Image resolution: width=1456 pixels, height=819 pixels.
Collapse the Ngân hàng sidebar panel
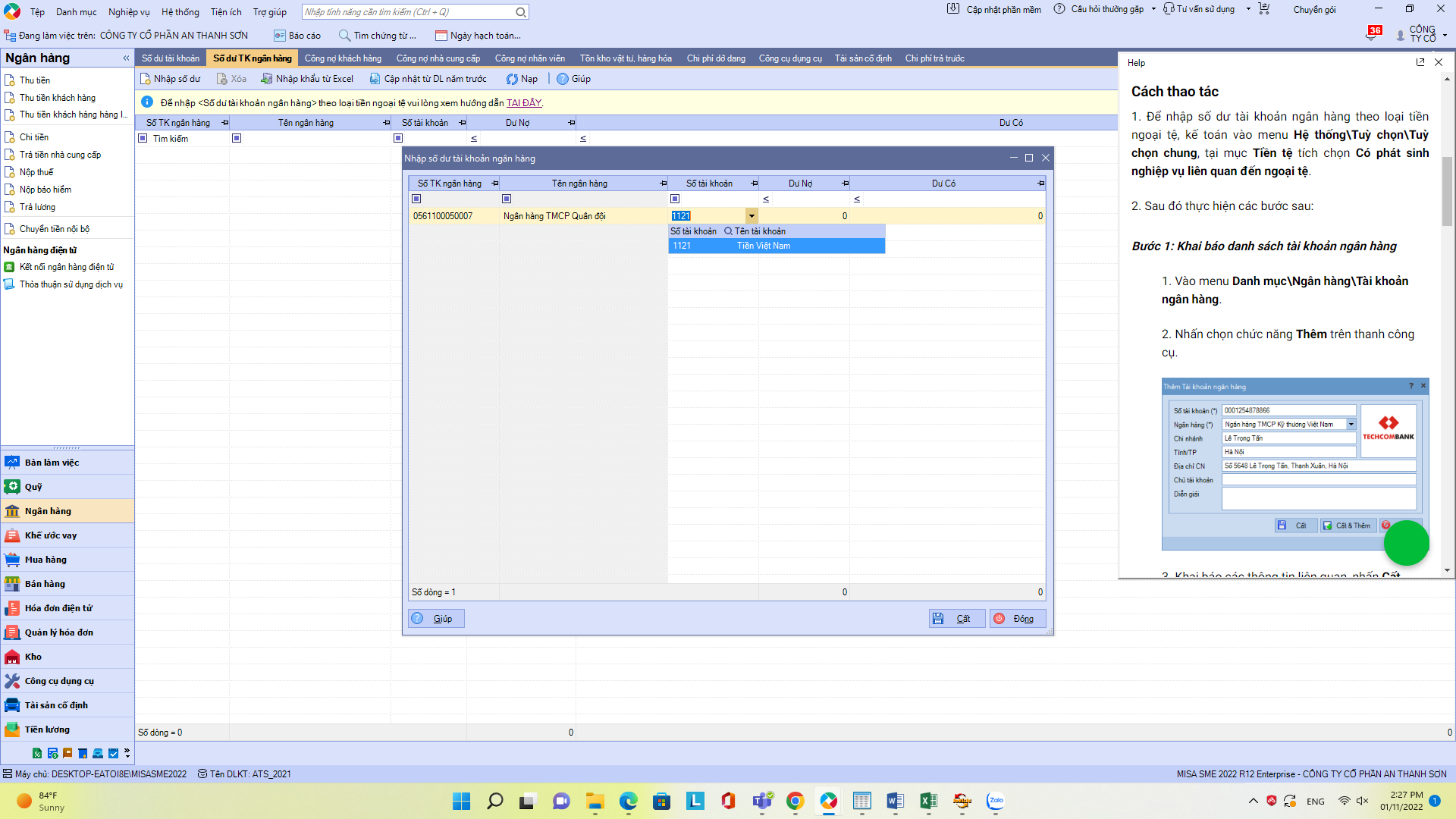click(x=126, y=58)
